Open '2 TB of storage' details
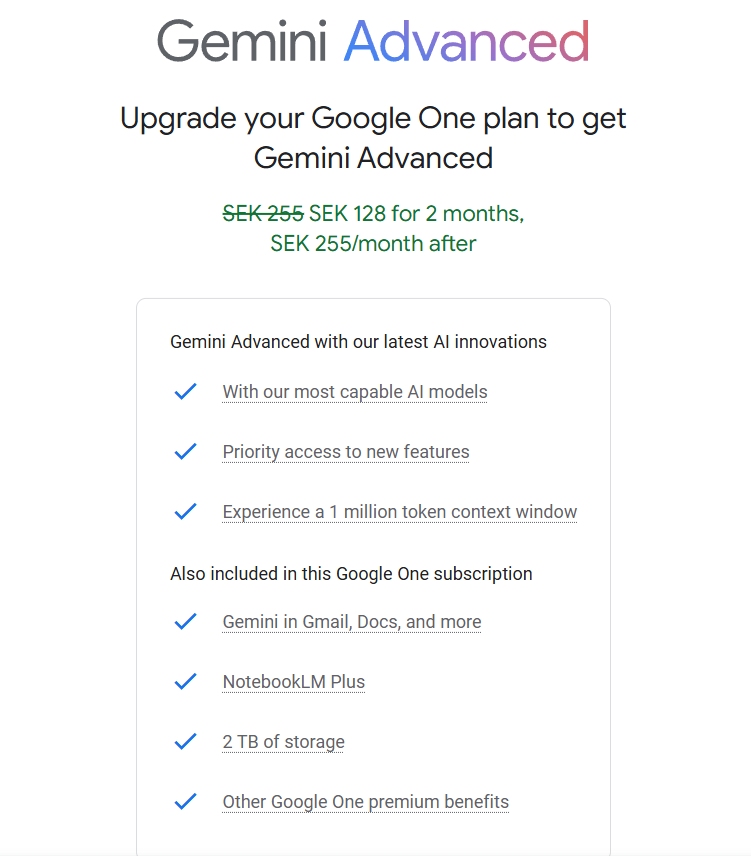 click(x=283, y=742)
